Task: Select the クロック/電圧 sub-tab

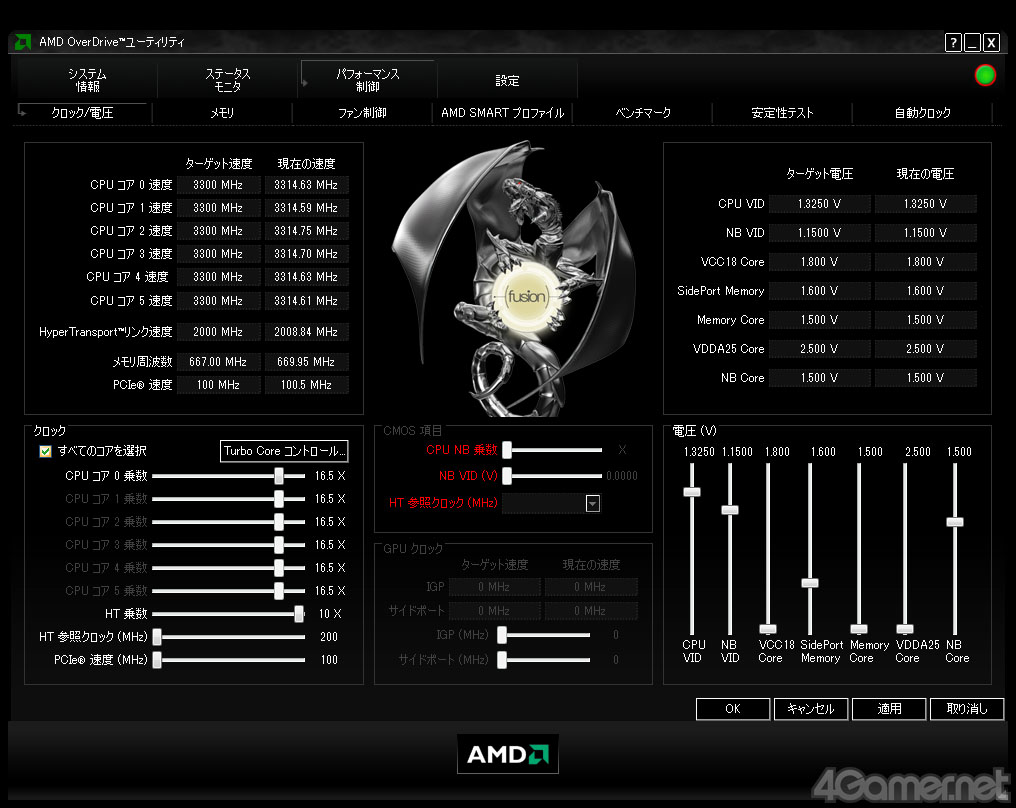Action: (82, 113)
